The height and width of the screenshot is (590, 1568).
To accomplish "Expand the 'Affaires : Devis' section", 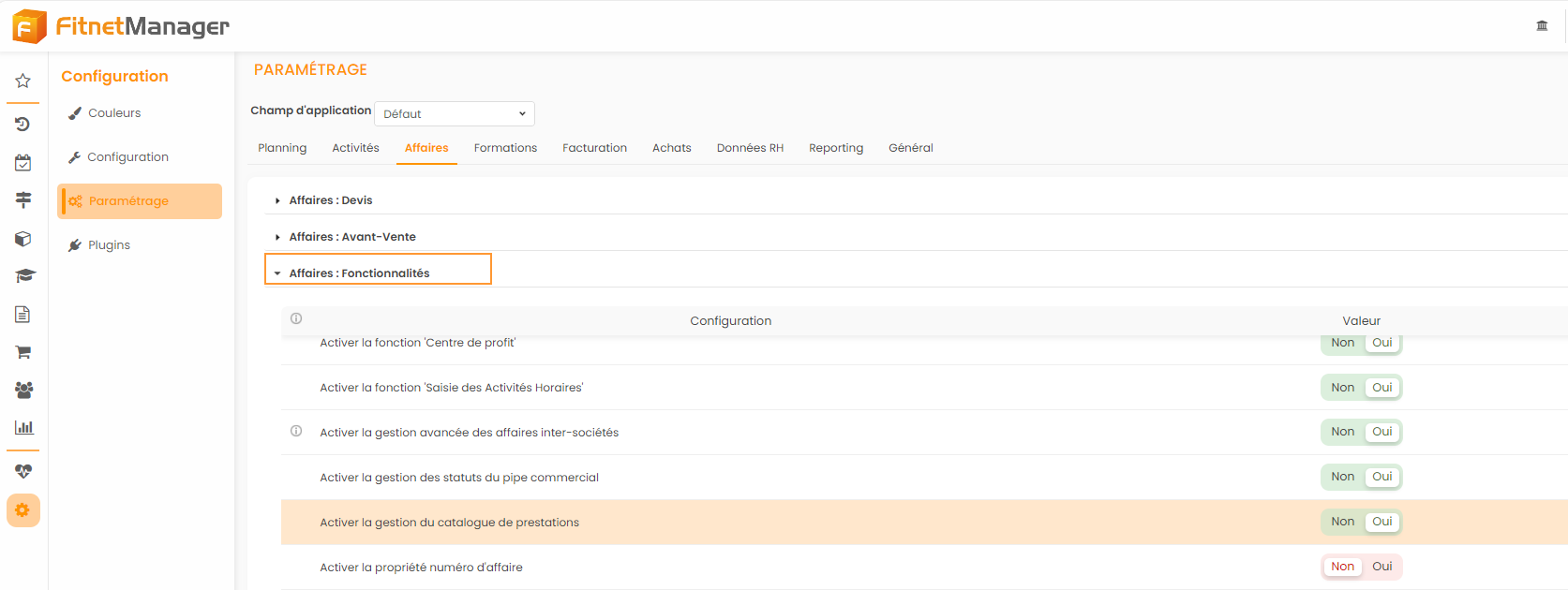I will [330, 200].
